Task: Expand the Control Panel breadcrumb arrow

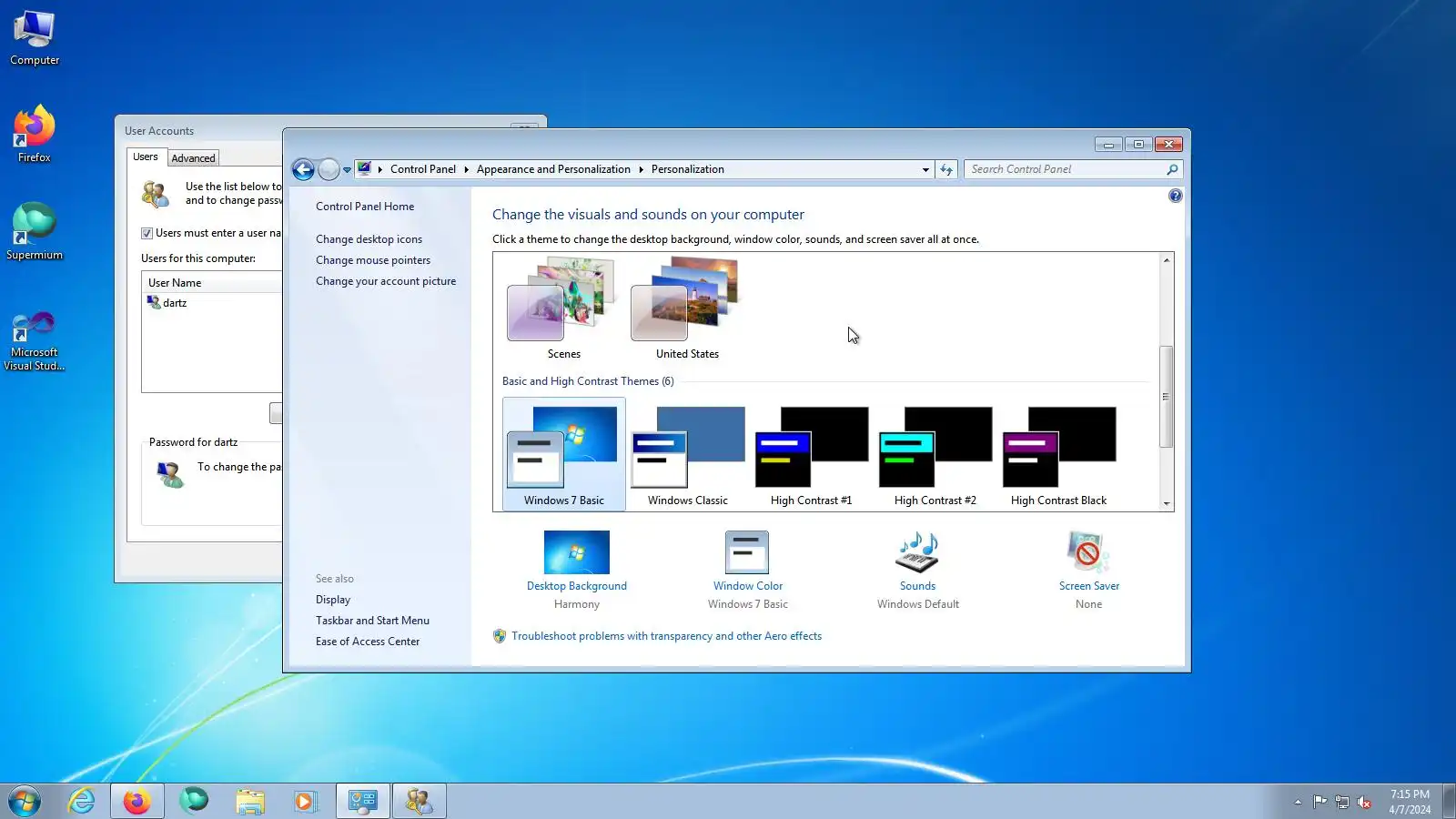Action: tap(466, 169)
